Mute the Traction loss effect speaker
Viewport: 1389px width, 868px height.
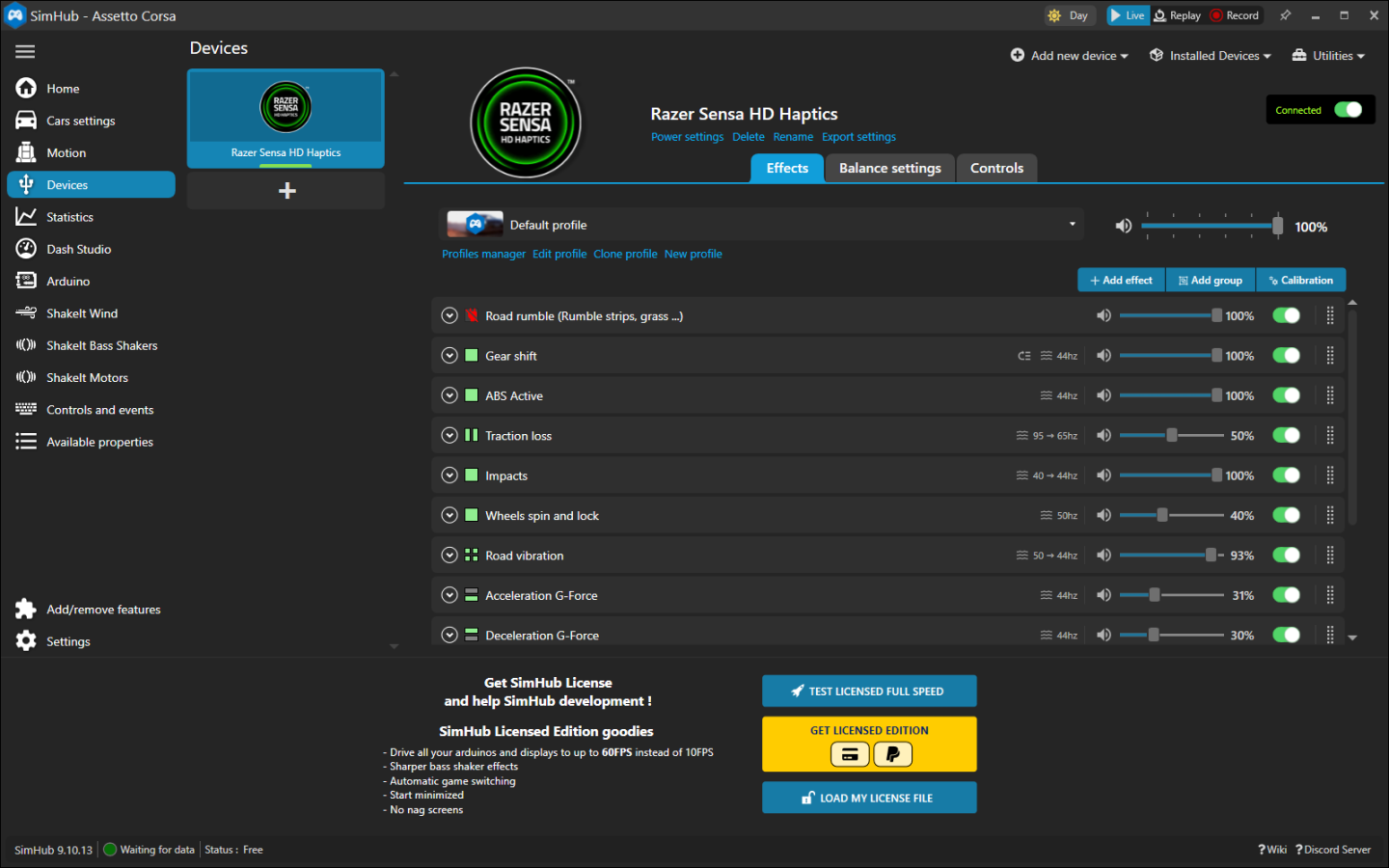click(x=1103, y=436)
